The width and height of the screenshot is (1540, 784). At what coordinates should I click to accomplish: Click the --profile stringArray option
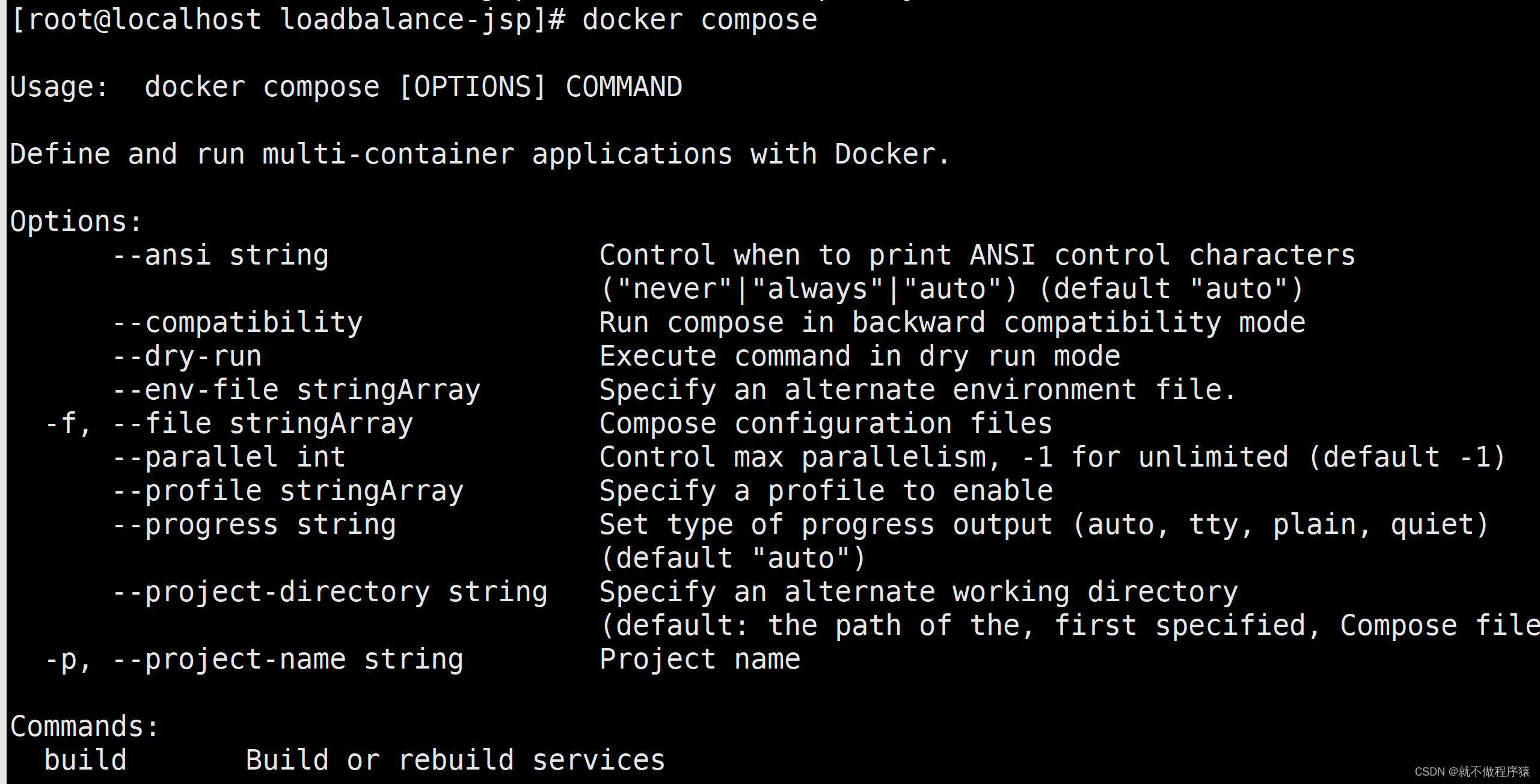[288, 491]
